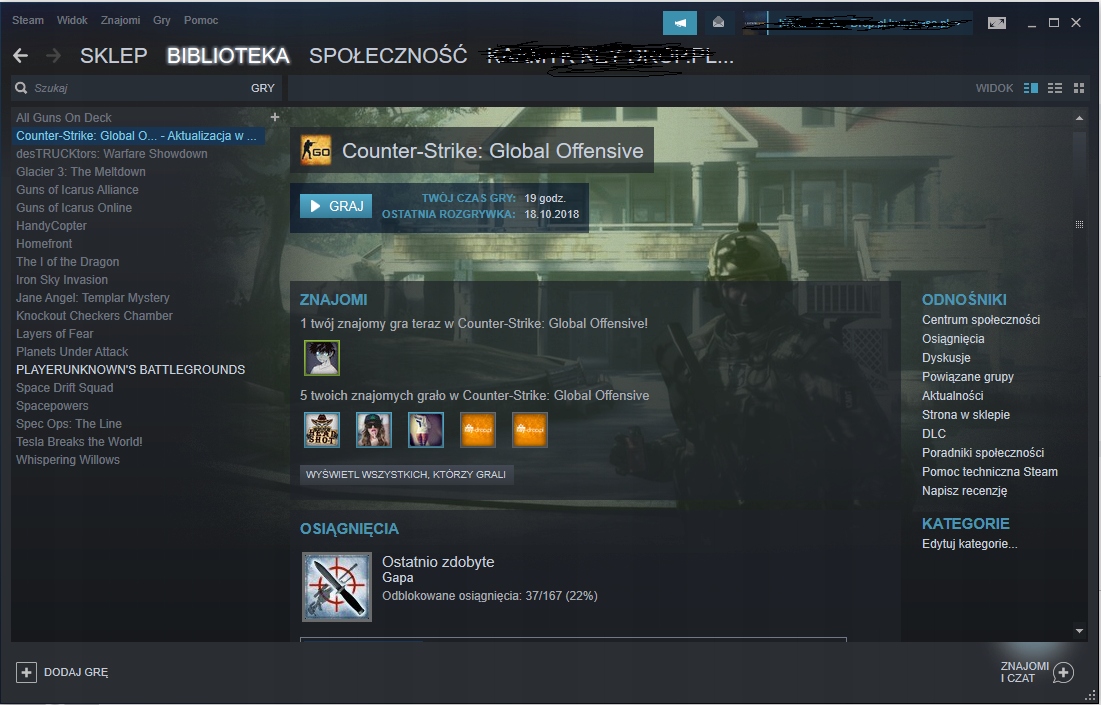
Task: Select Whispering Willows
Action: [68, 459]
